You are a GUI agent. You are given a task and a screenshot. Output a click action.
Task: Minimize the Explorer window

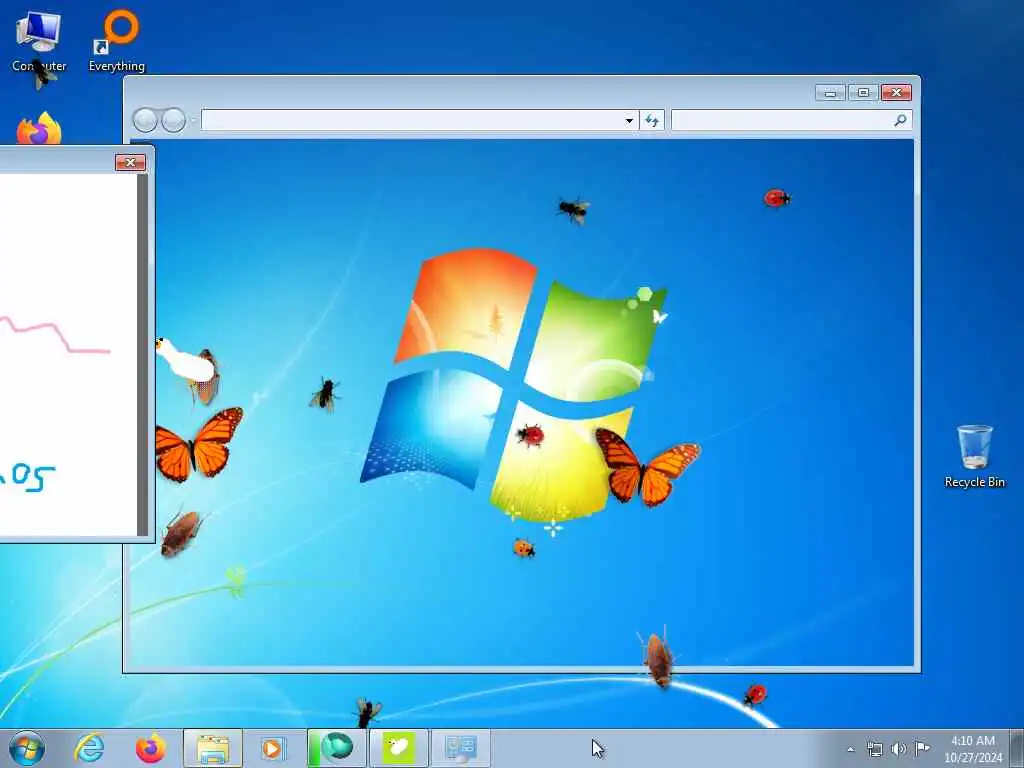coord(830,93)
